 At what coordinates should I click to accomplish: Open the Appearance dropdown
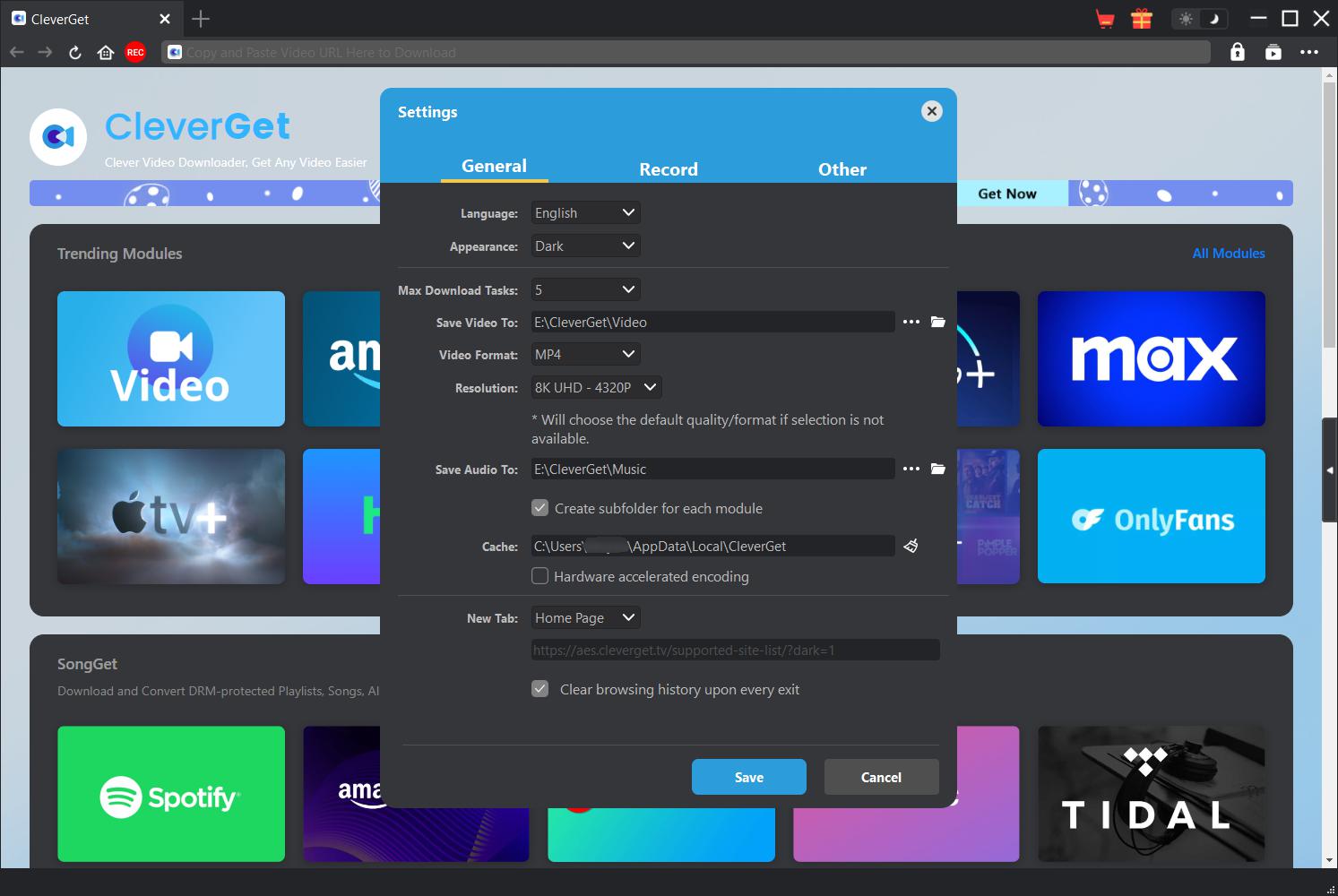[x=585, y=246]
